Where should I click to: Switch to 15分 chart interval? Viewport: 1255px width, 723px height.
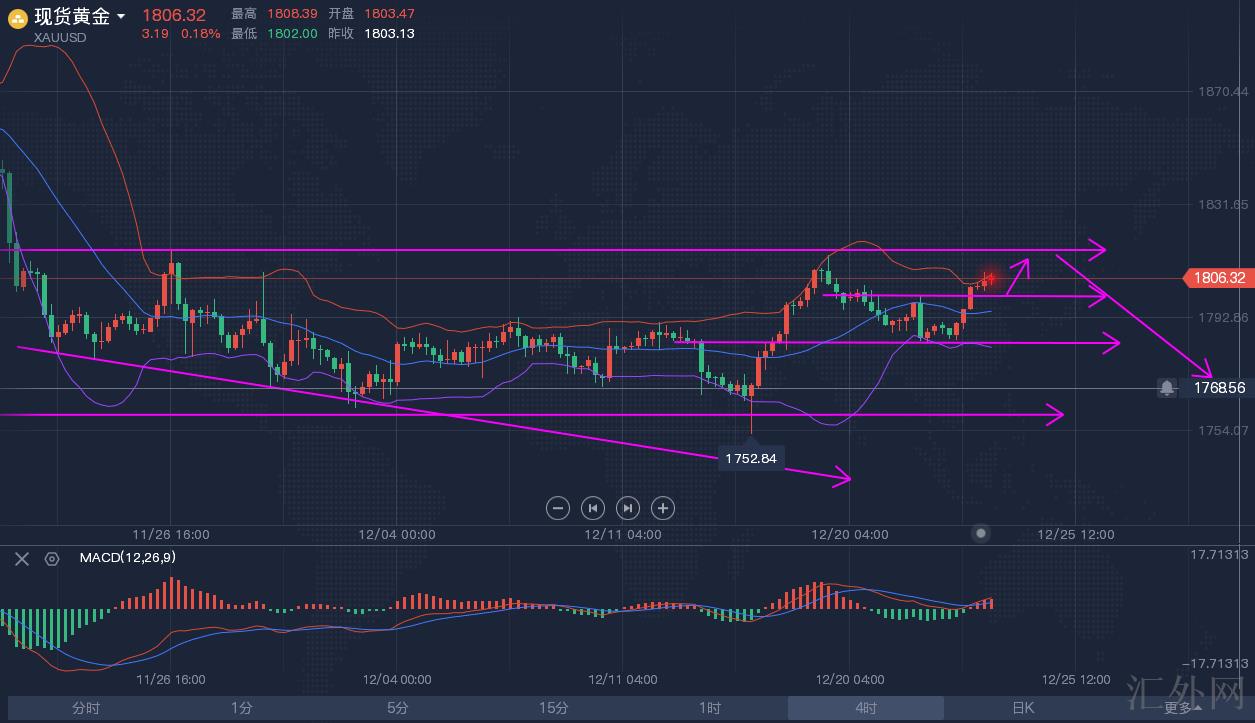coord(553,708)
